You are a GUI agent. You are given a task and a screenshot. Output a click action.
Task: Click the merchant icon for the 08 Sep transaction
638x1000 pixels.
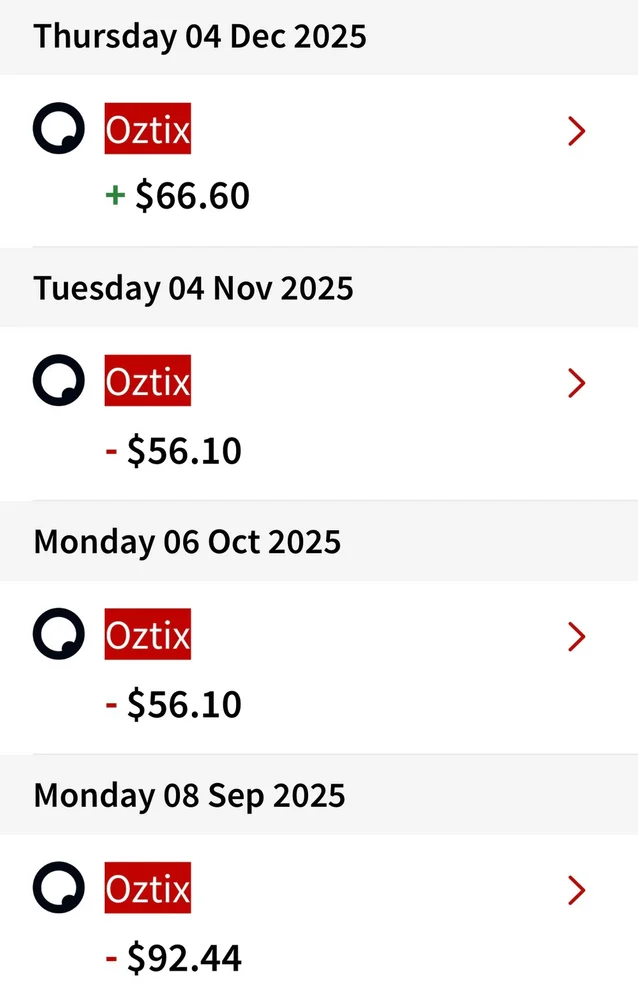[x=58, y=888]
